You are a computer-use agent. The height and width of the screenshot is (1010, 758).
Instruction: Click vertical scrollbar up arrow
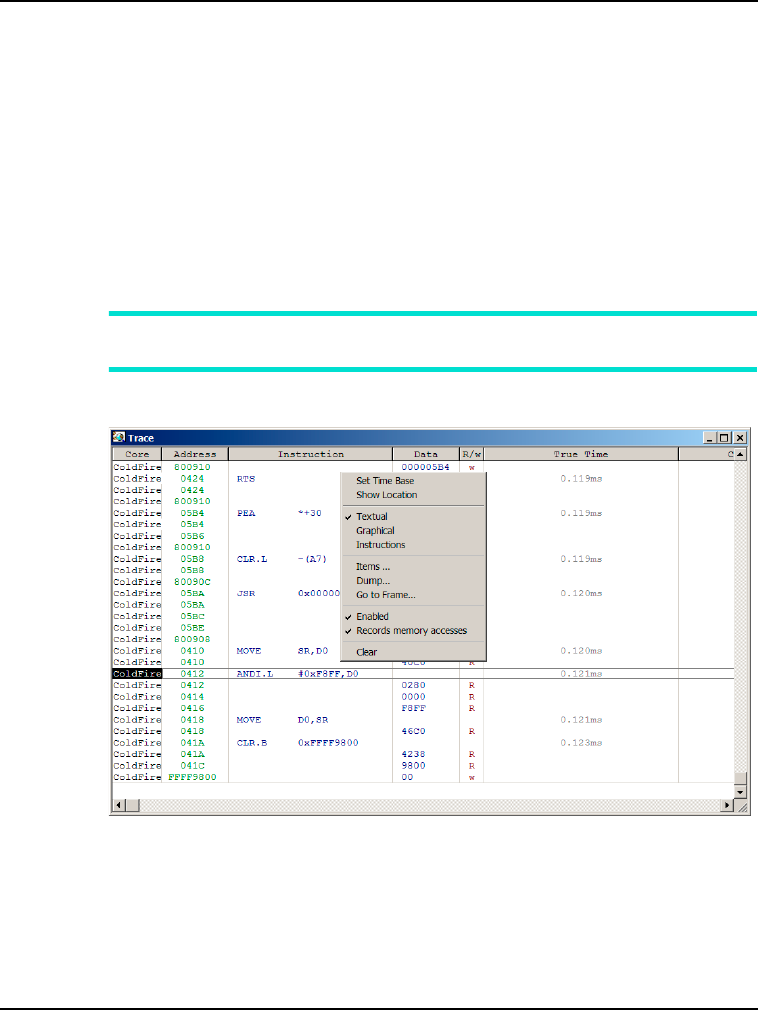coord(740,454)
